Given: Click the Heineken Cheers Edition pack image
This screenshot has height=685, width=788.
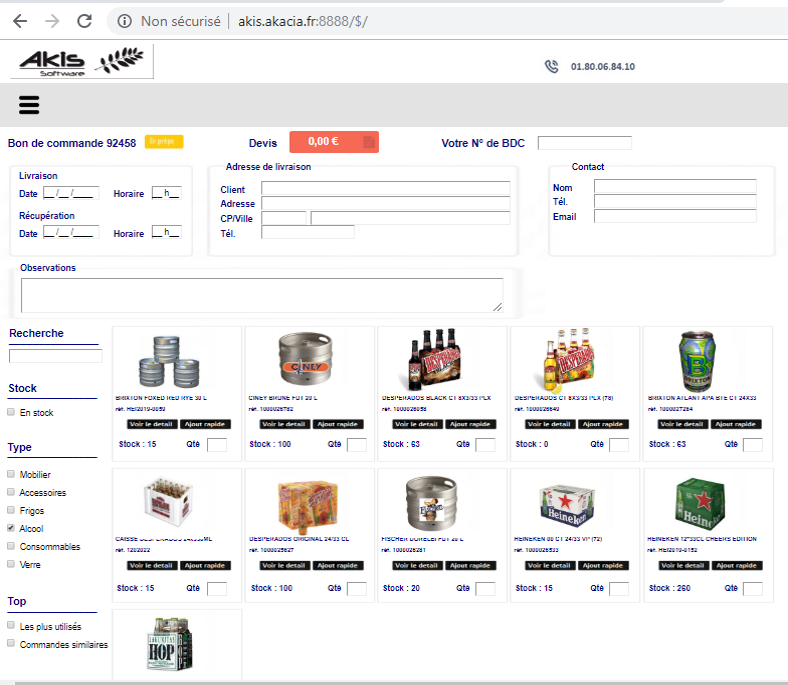Looking at the screenshot, I should (x=707, y=500).
